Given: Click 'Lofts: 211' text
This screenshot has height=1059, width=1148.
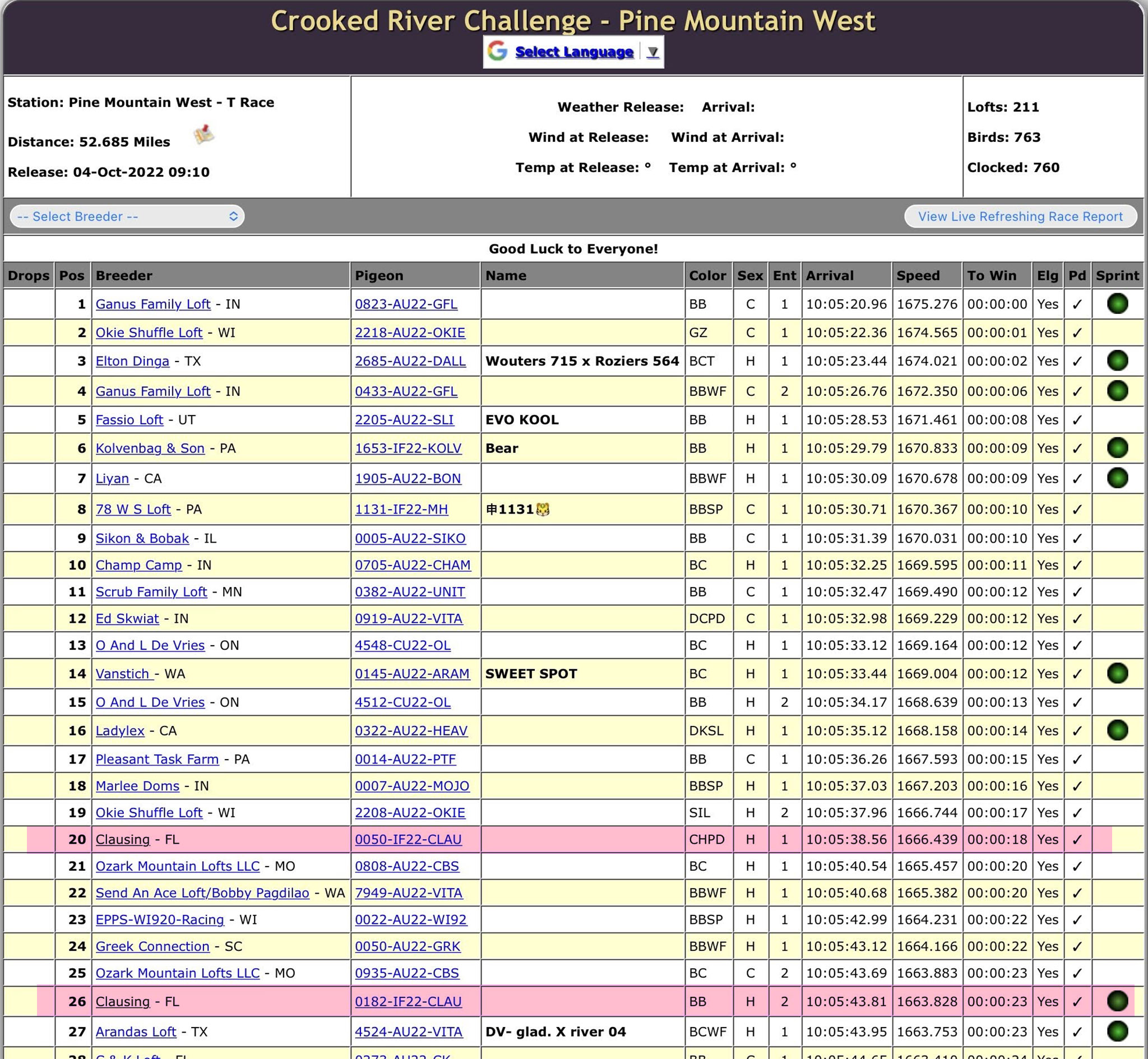Looking at the screenshot, I should (1003, 107).
